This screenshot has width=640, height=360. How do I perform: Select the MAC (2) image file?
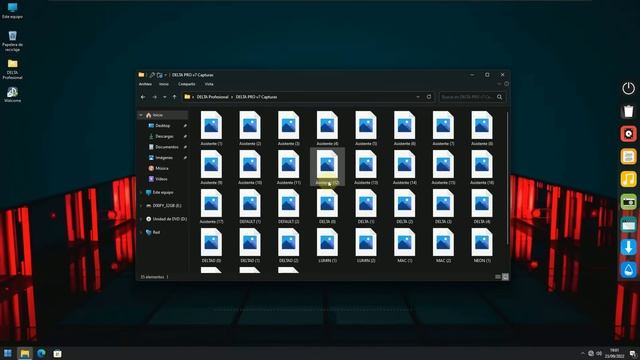[443, 245]
